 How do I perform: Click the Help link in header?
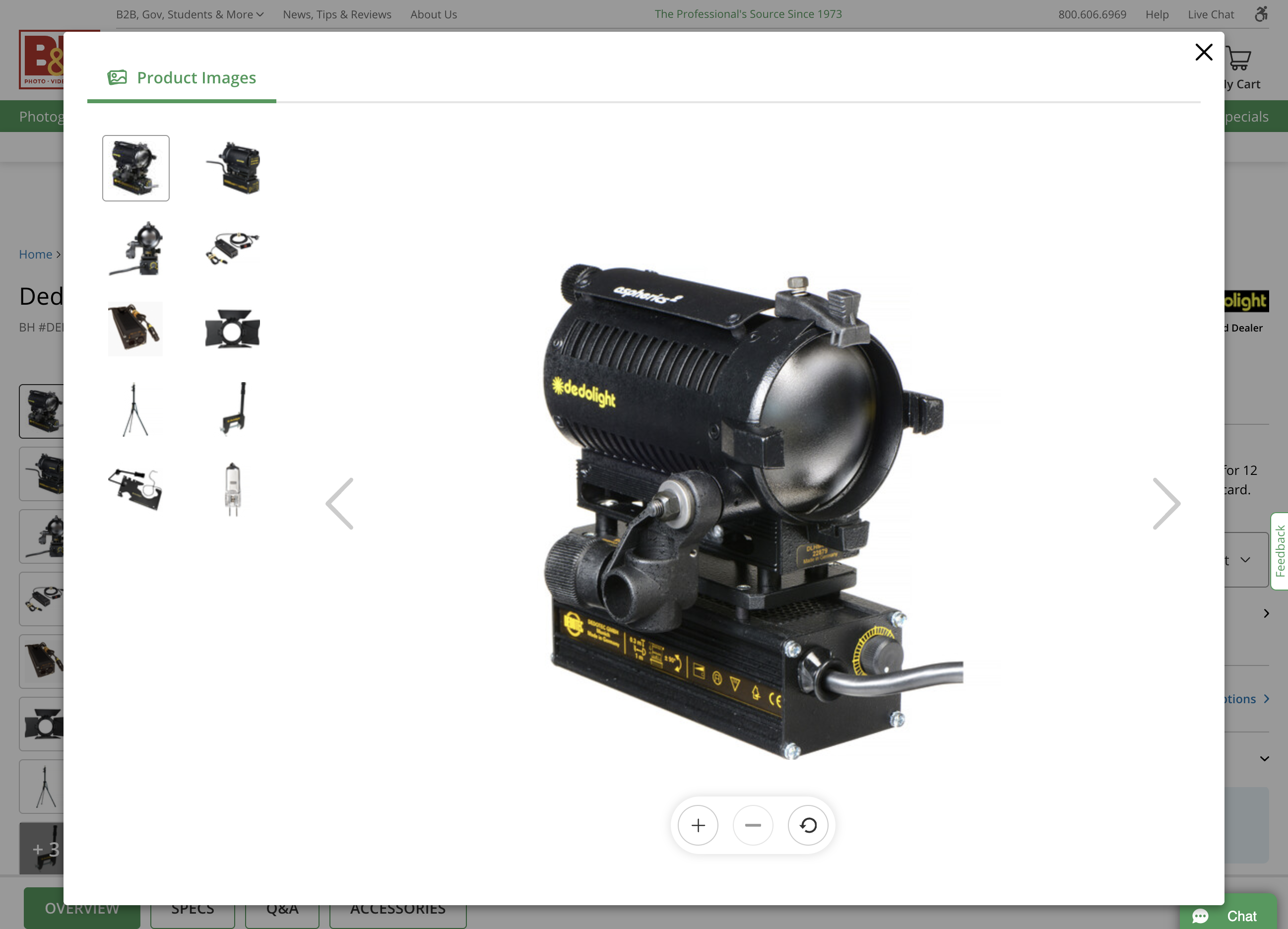1157,14
